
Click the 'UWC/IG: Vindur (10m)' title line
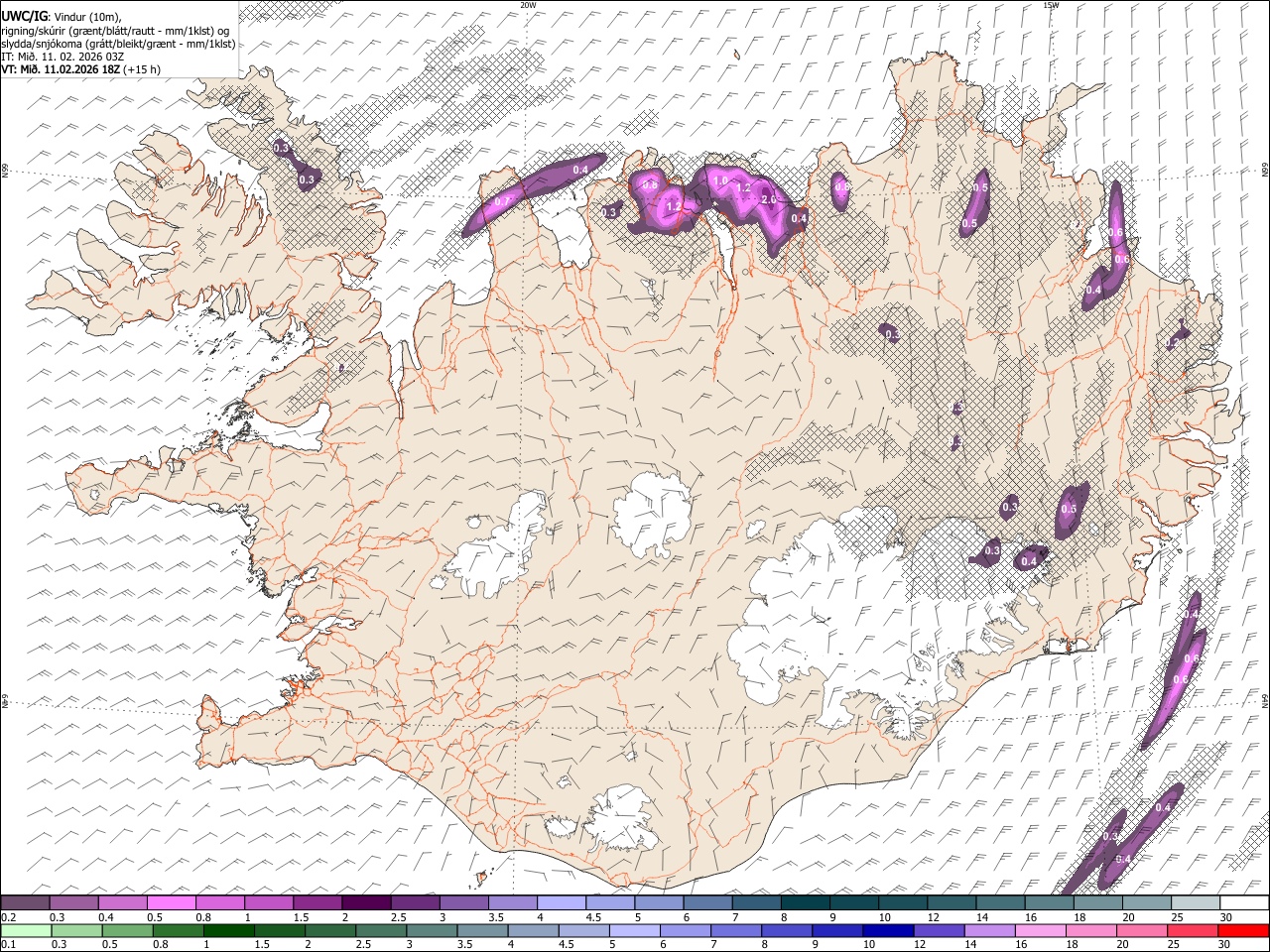(x=63, y=17)
